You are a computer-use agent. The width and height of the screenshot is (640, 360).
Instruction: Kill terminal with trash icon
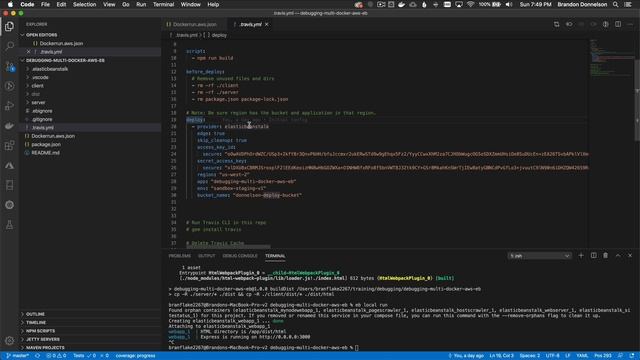[x=606, y=256]
